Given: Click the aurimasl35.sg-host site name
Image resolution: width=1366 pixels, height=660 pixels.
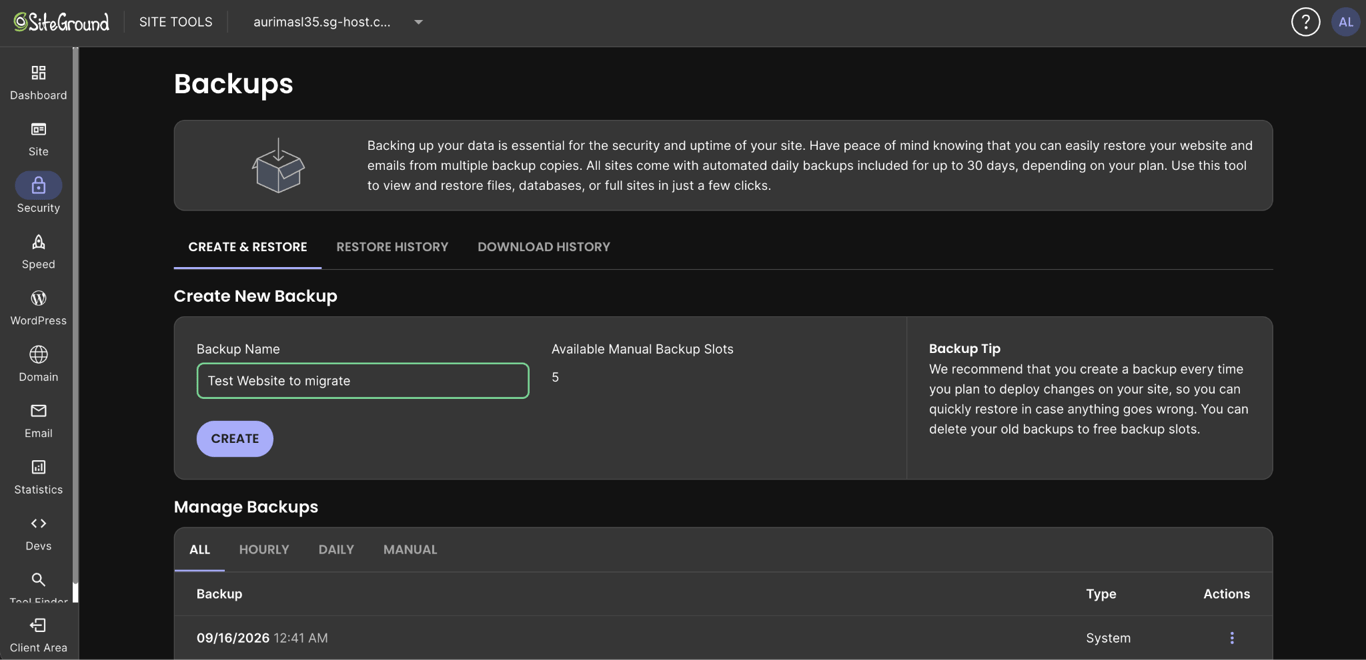Looking at the screenshot, I should pyautogui.click(x=322, y=22).
